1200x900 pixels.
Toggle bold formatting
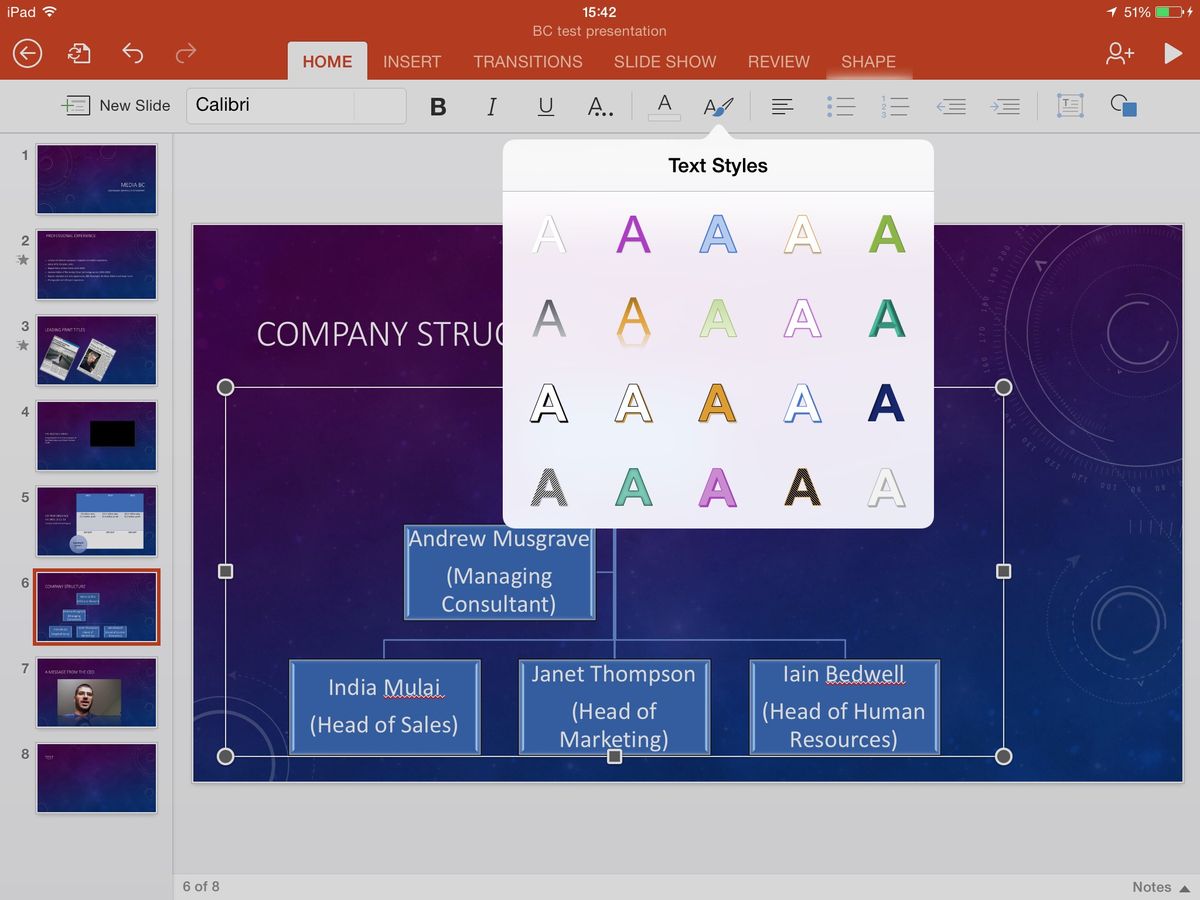click(437, 106)
